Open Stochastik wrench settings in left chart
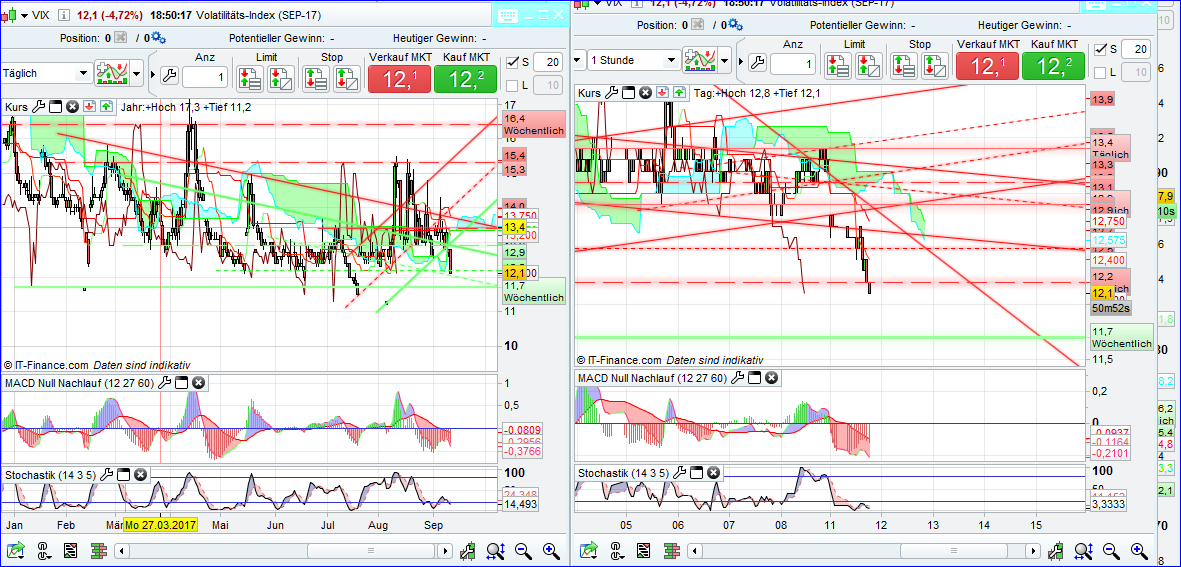The image size is (1181, 567). pyautogui.click(x=106, y=474)
